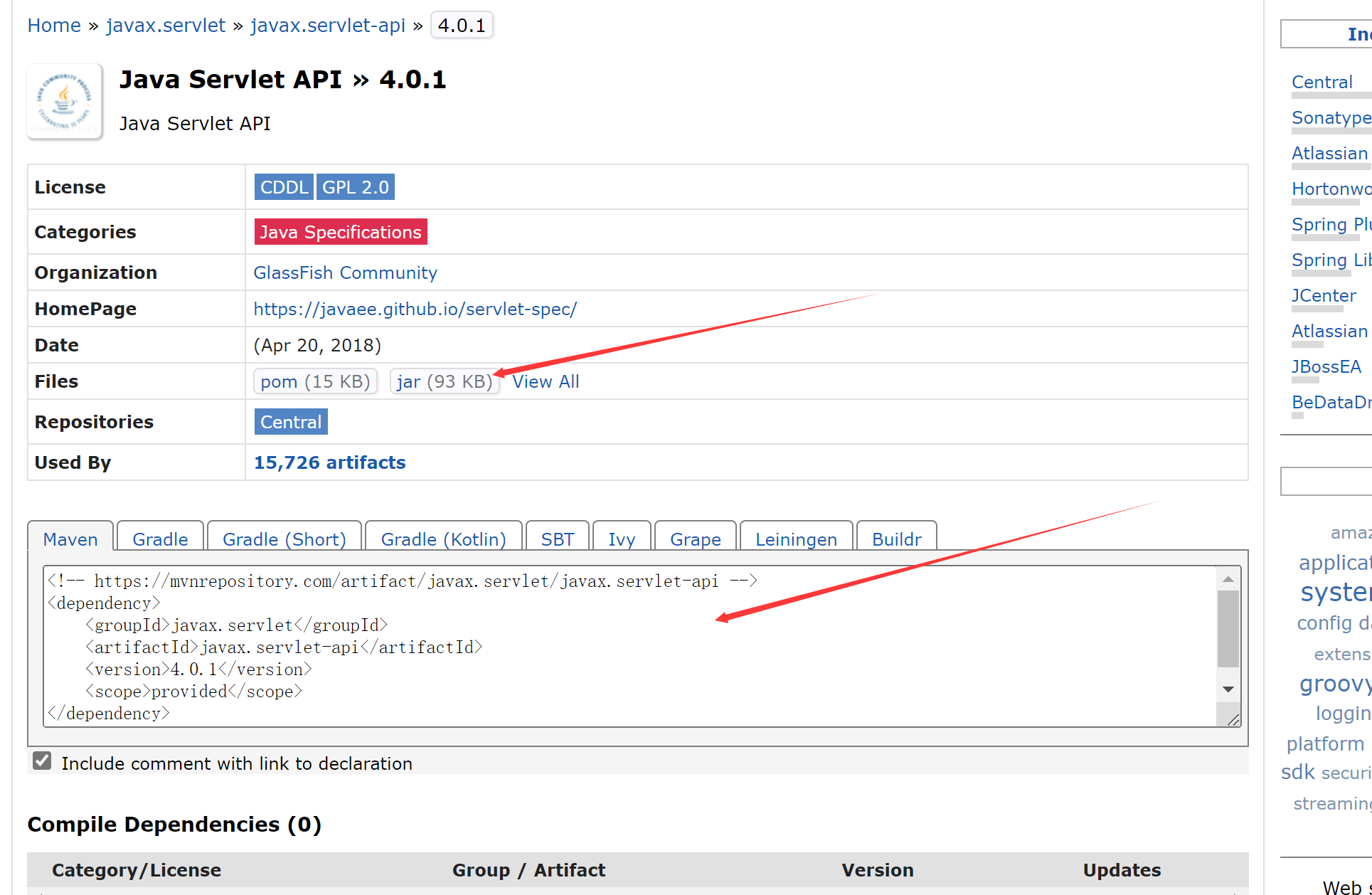Viewport: 1372px width, 895px height.
Task: Open the pom (15 KB) file
Action: (315, 382)
